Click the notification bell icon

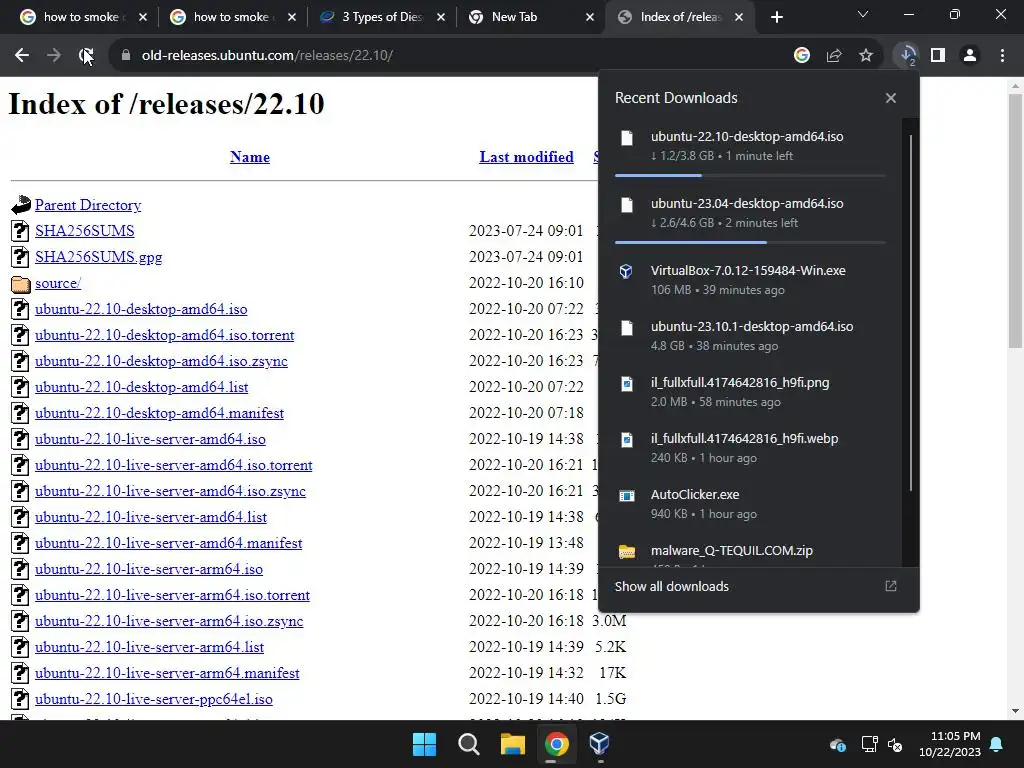click(997, 744)
